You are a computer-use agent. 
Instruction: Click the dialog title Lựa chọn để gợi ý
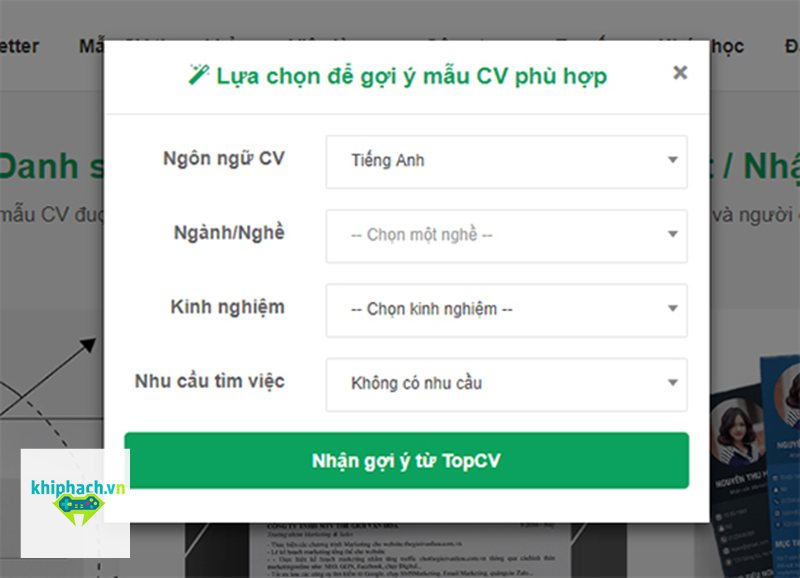point(412,76)
